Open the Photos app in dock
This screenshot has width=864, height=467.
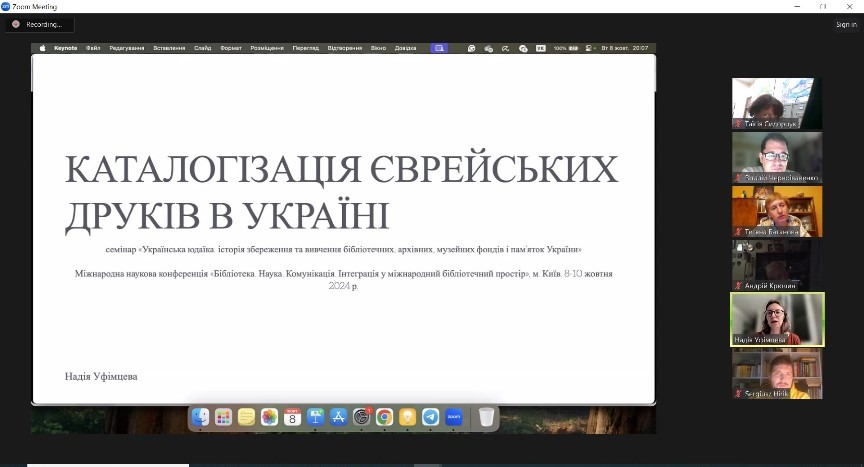click(x=269, y=417)
